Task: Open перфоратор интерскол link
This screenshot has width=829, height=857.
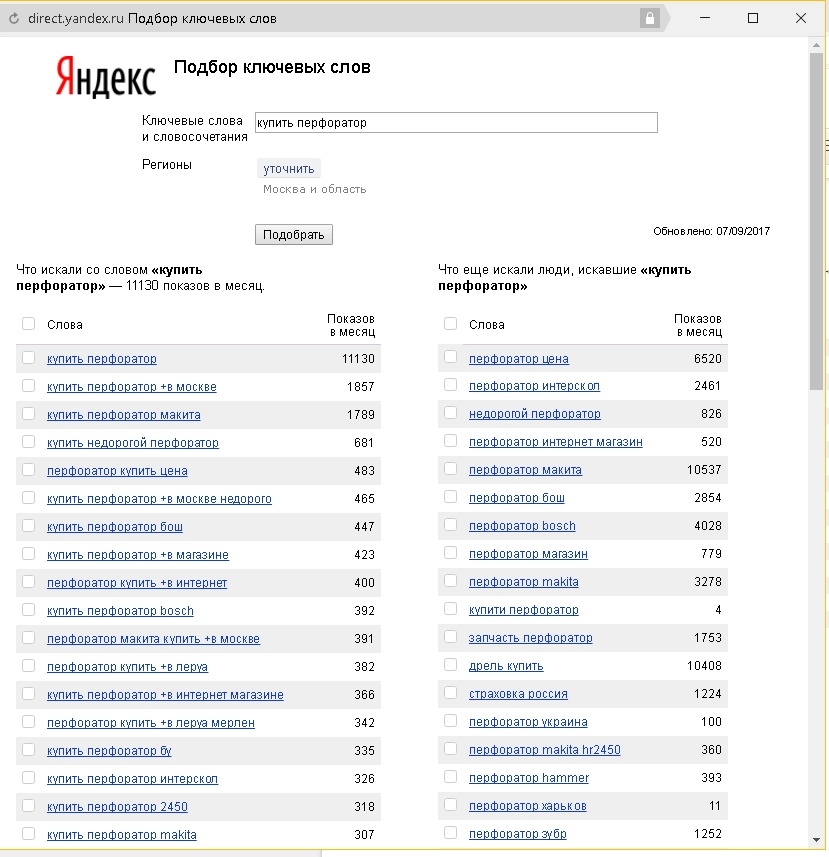Action: pyautogui.click(x=534, y=386)
